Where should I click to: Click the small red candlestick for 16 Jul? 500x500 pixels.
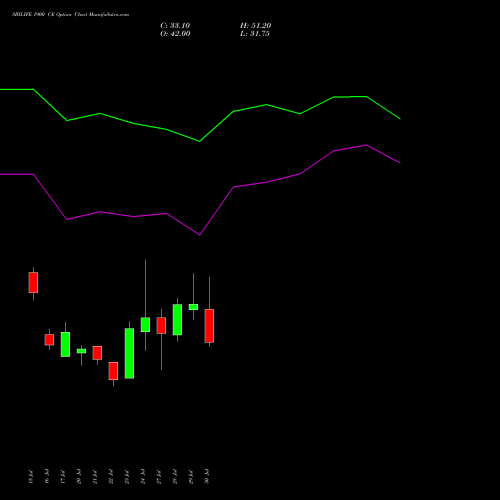pyautogui.click(x=49, y=340)
